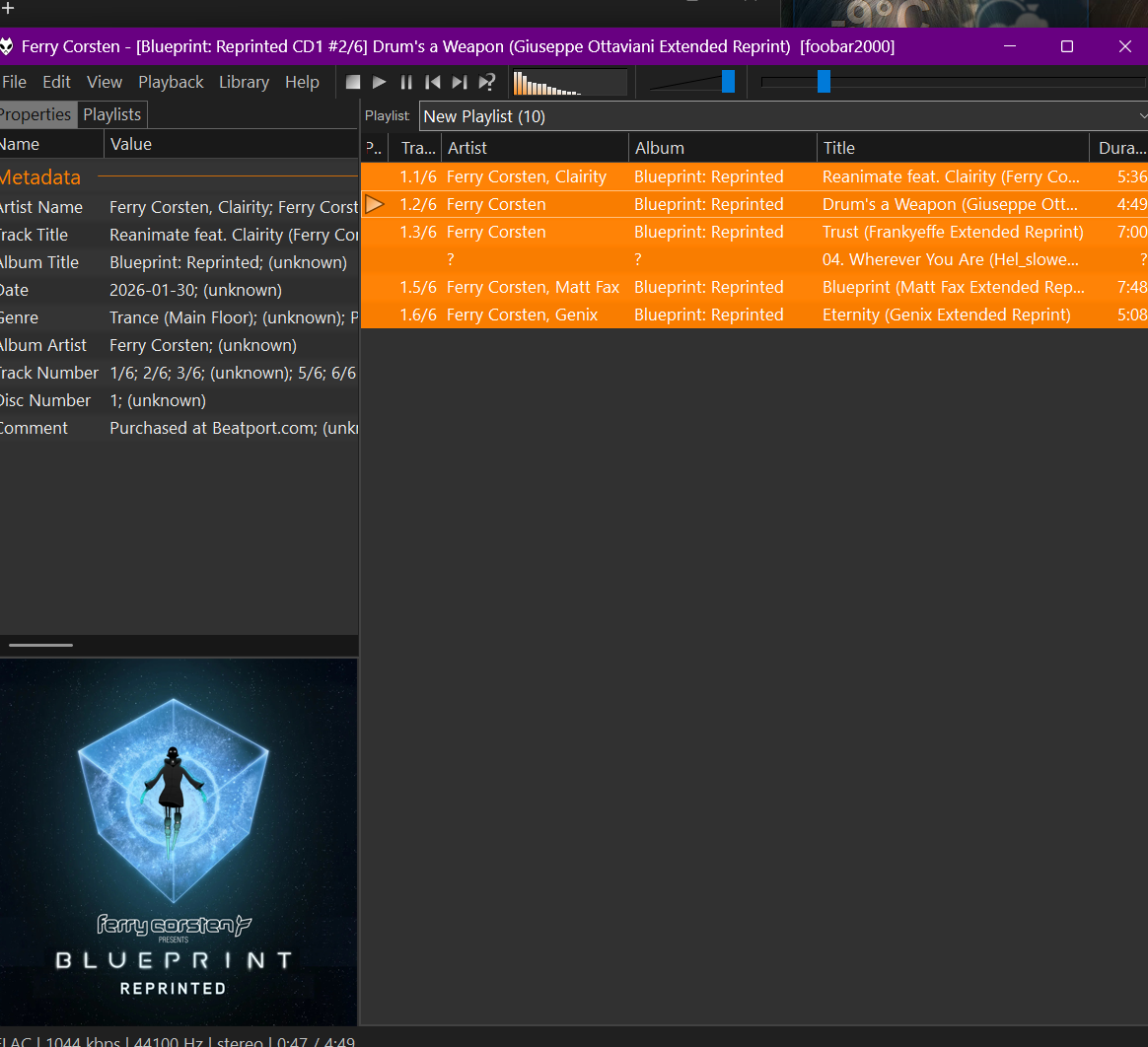The height and width of the screenshot is (1047, 1148).
Task: Select the Reanimate feat. Clairity track row
Action: (x=754, y=176)
